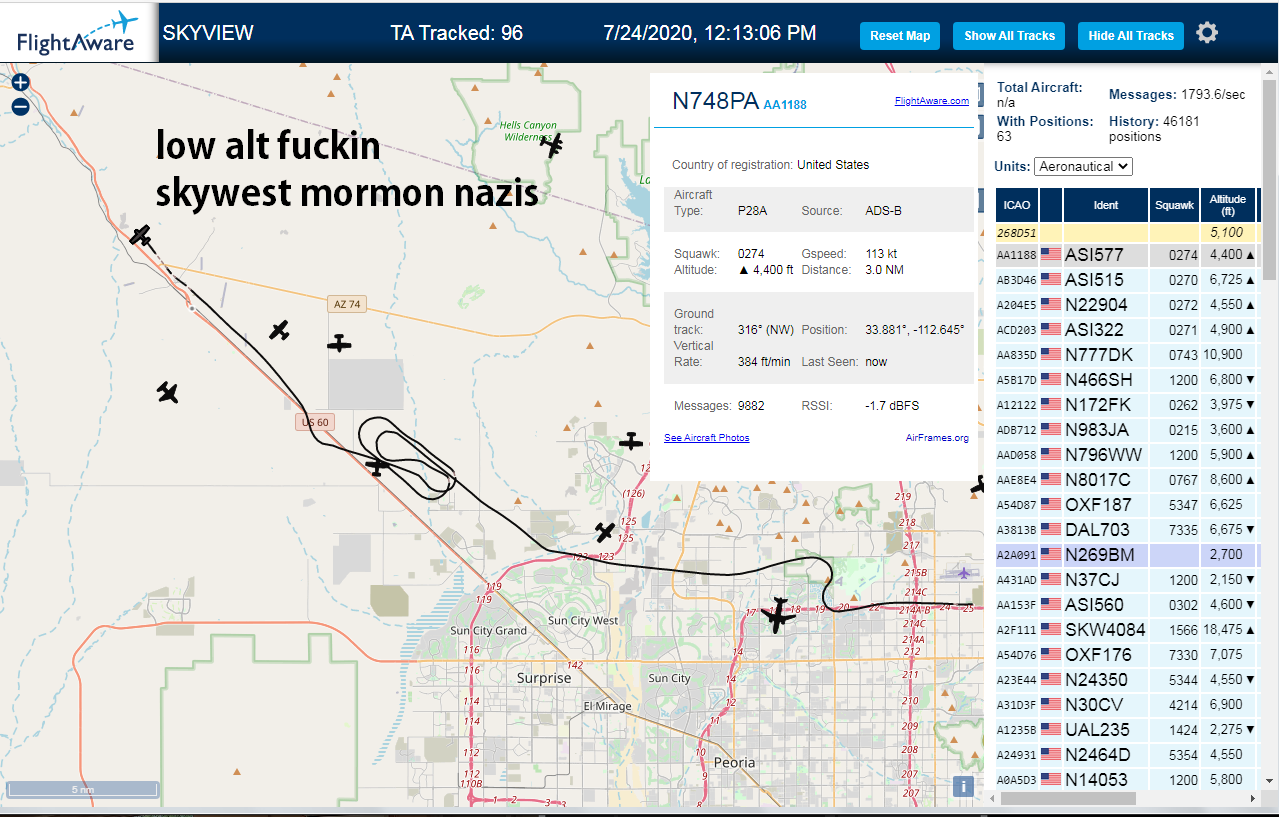The width and height of the screenshot is (1279, 817).
Task: Select the N30CV table row
Action: pyautogui.click(x=1127, y=705)
